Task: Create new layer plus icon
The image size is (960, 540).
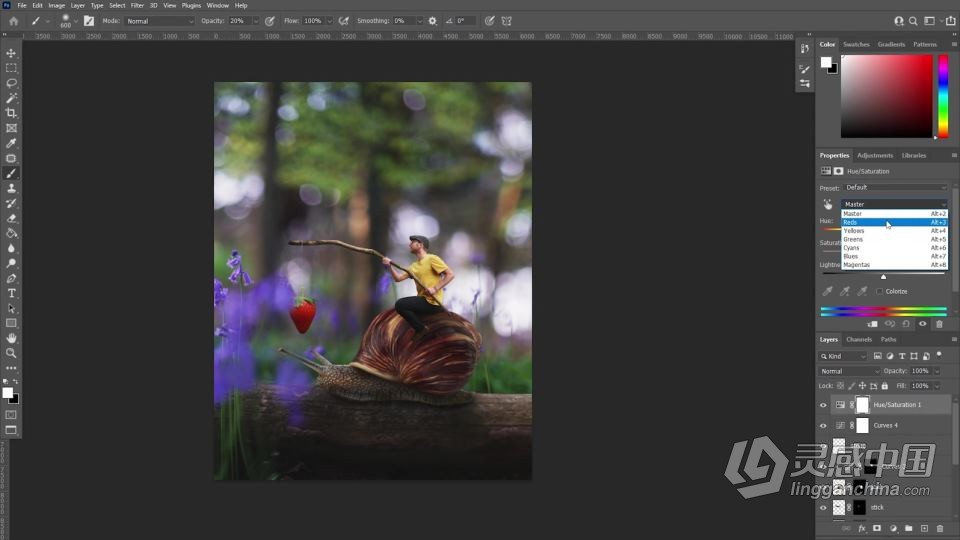Action: click(924, 528)
